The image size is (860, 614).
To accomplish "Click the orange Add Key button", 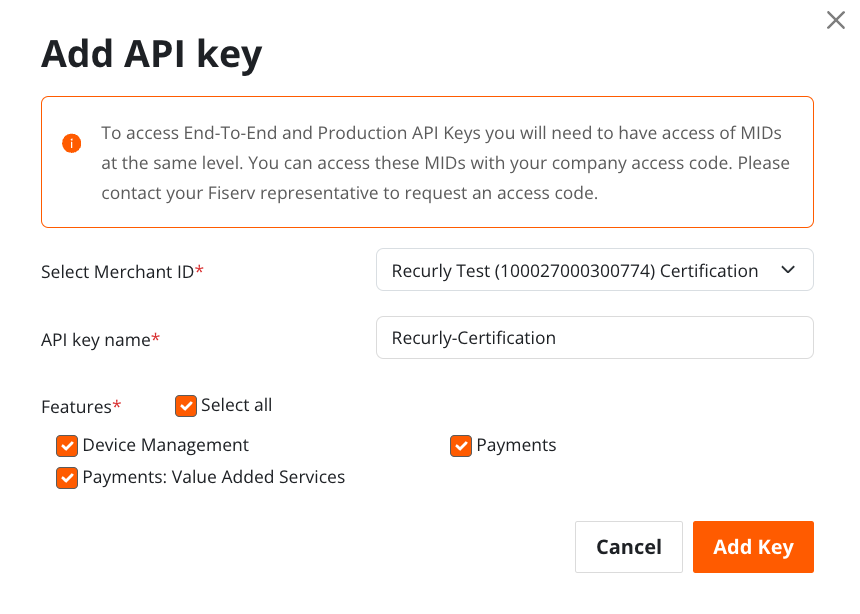I will [x=753, y=547].
